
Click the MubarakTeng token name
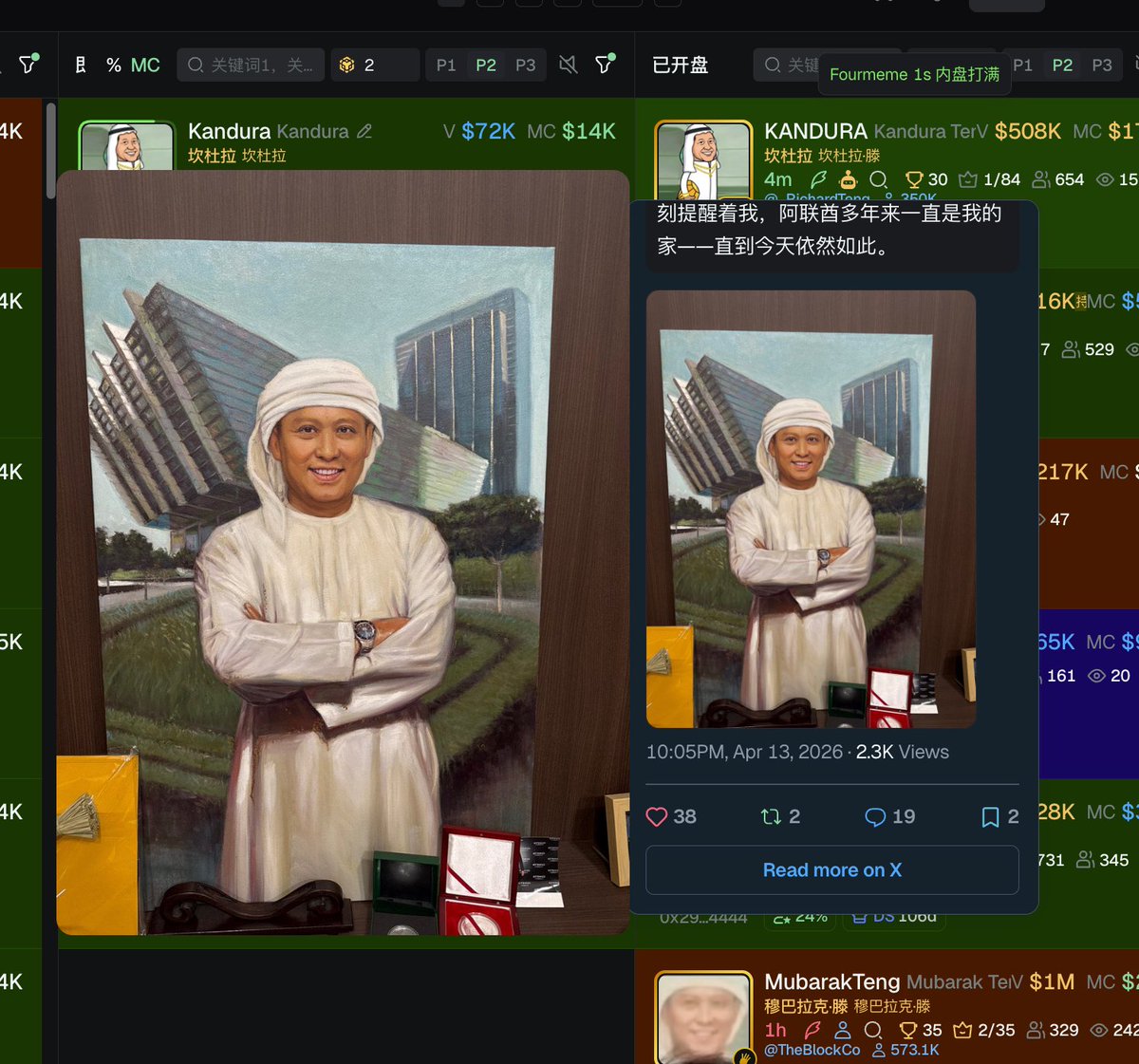coord(832,981)
